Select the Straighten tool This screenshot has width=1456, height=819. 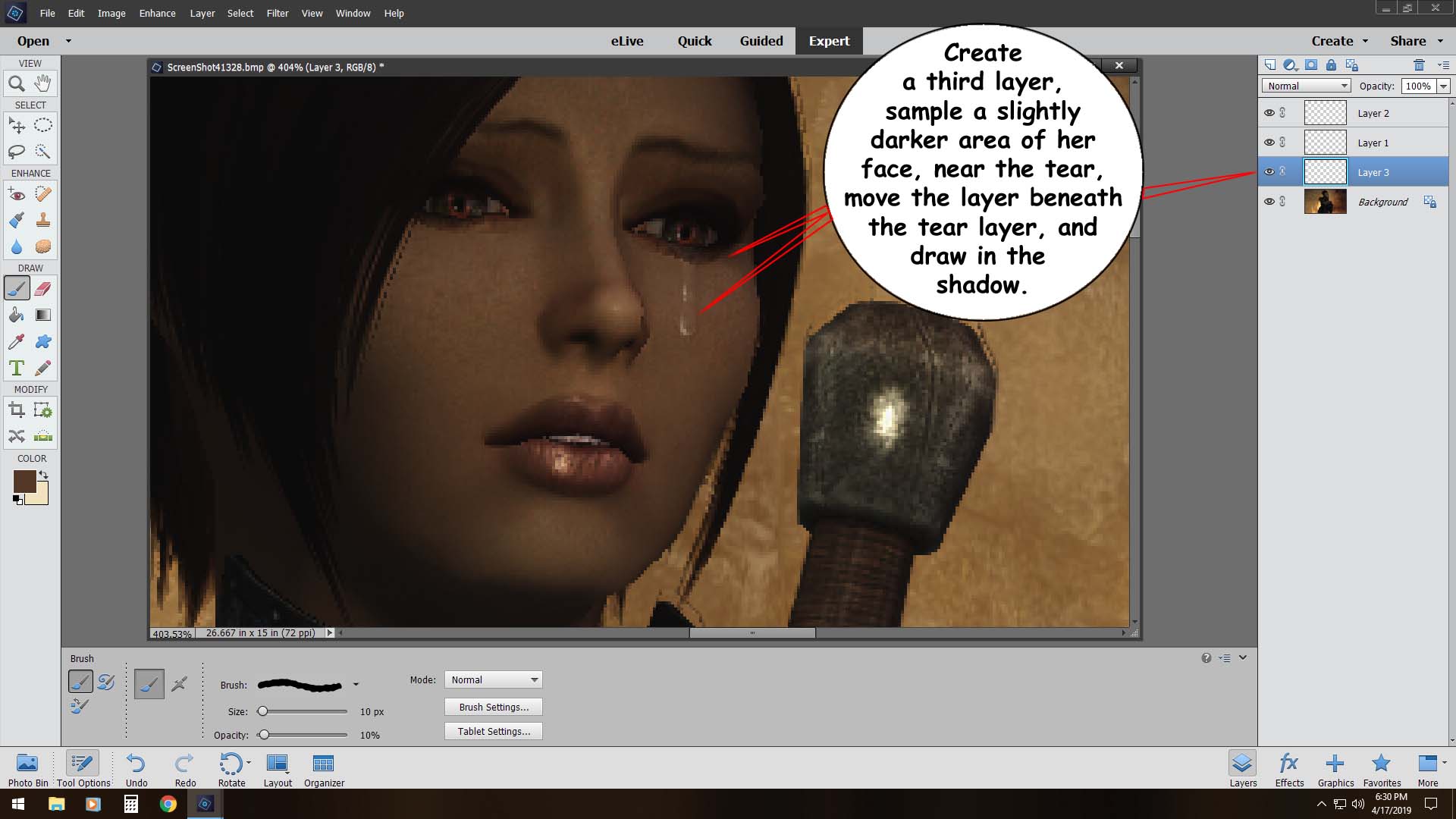43,436
